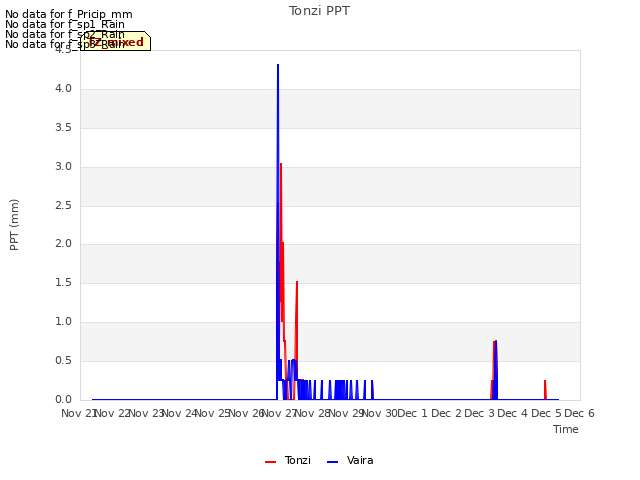Click the 4.0 y-axis tick label
This screenshot has height=480, width=640.
(x=63, y=89)
